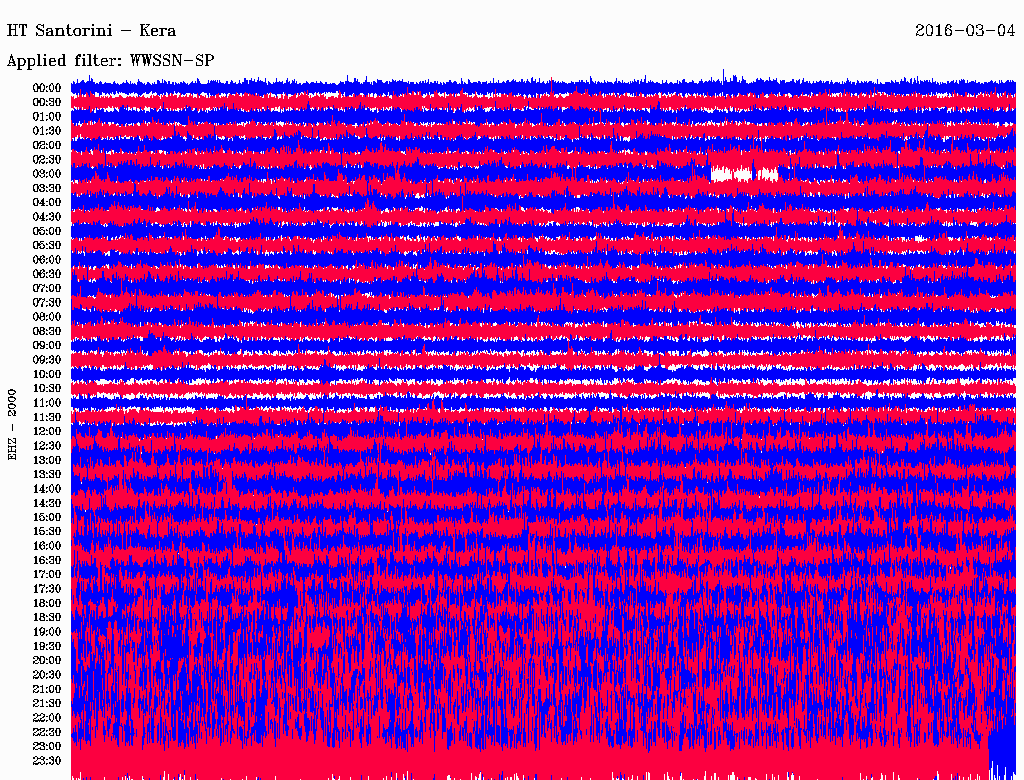The image size is (1024, 780).
Task: Select the 06:00 time row label
Action: point(47,260)
